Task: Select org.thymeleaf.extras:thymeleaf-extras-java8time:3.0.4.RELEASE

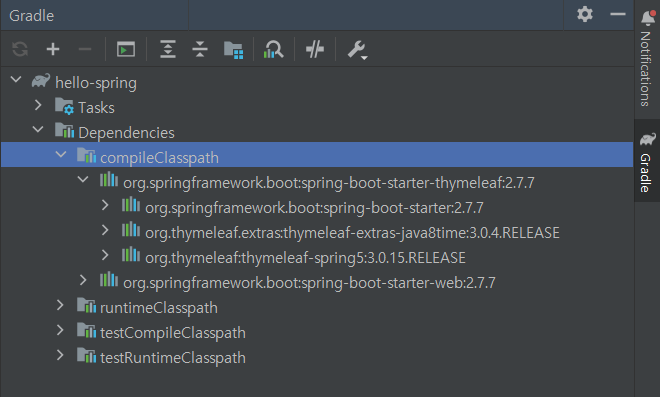Action: pos(317,232)
